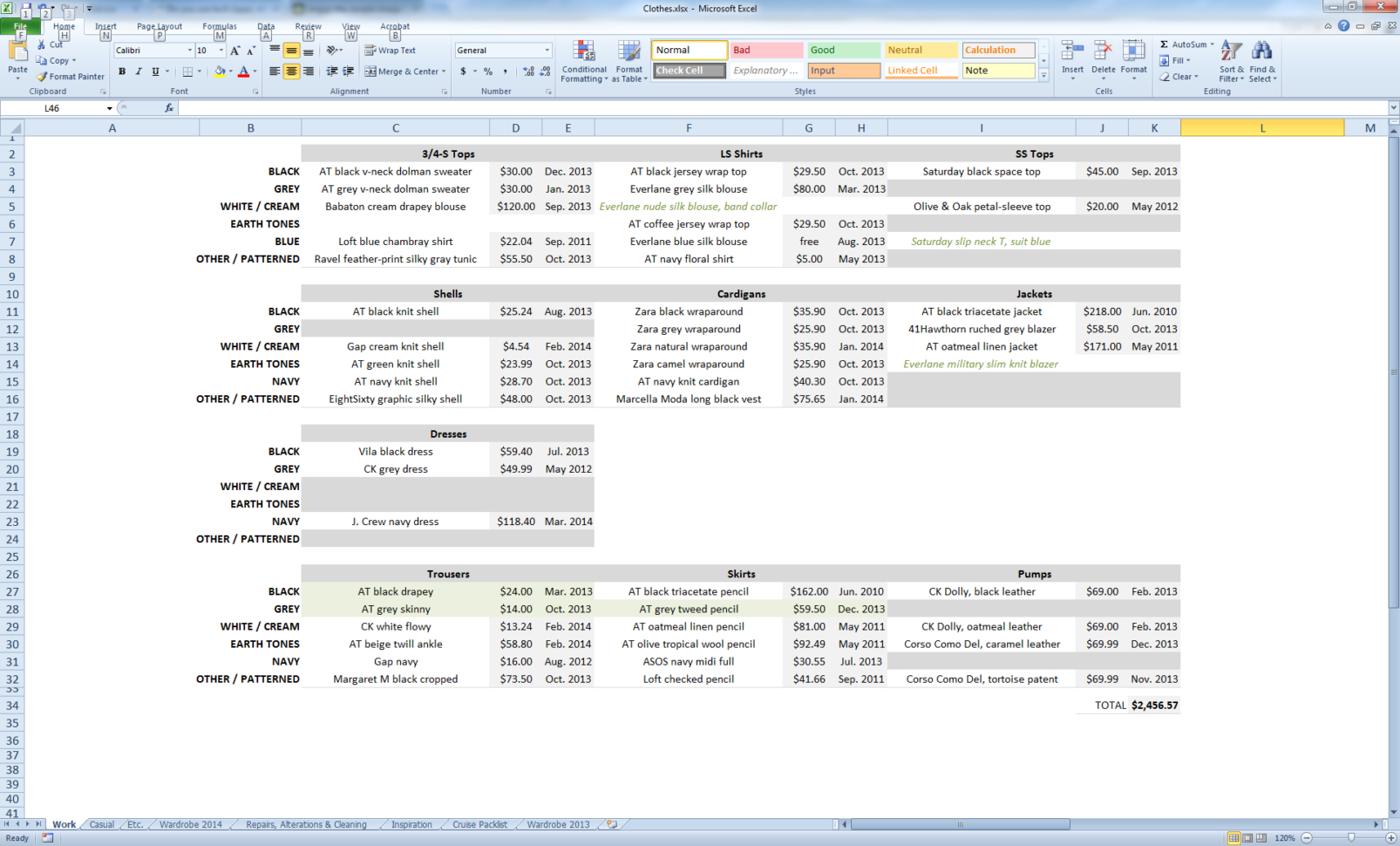1400x846 pixels.
Task: Increase indent icon
Action: tap(349, 72)
